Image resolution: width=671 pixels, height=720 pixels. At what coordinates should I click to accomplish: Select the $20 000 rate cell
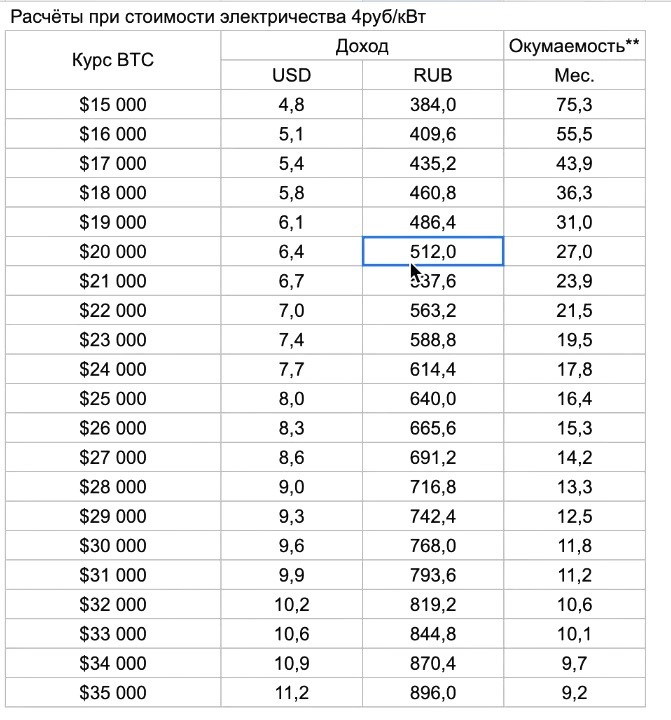[x=113, y=251]
